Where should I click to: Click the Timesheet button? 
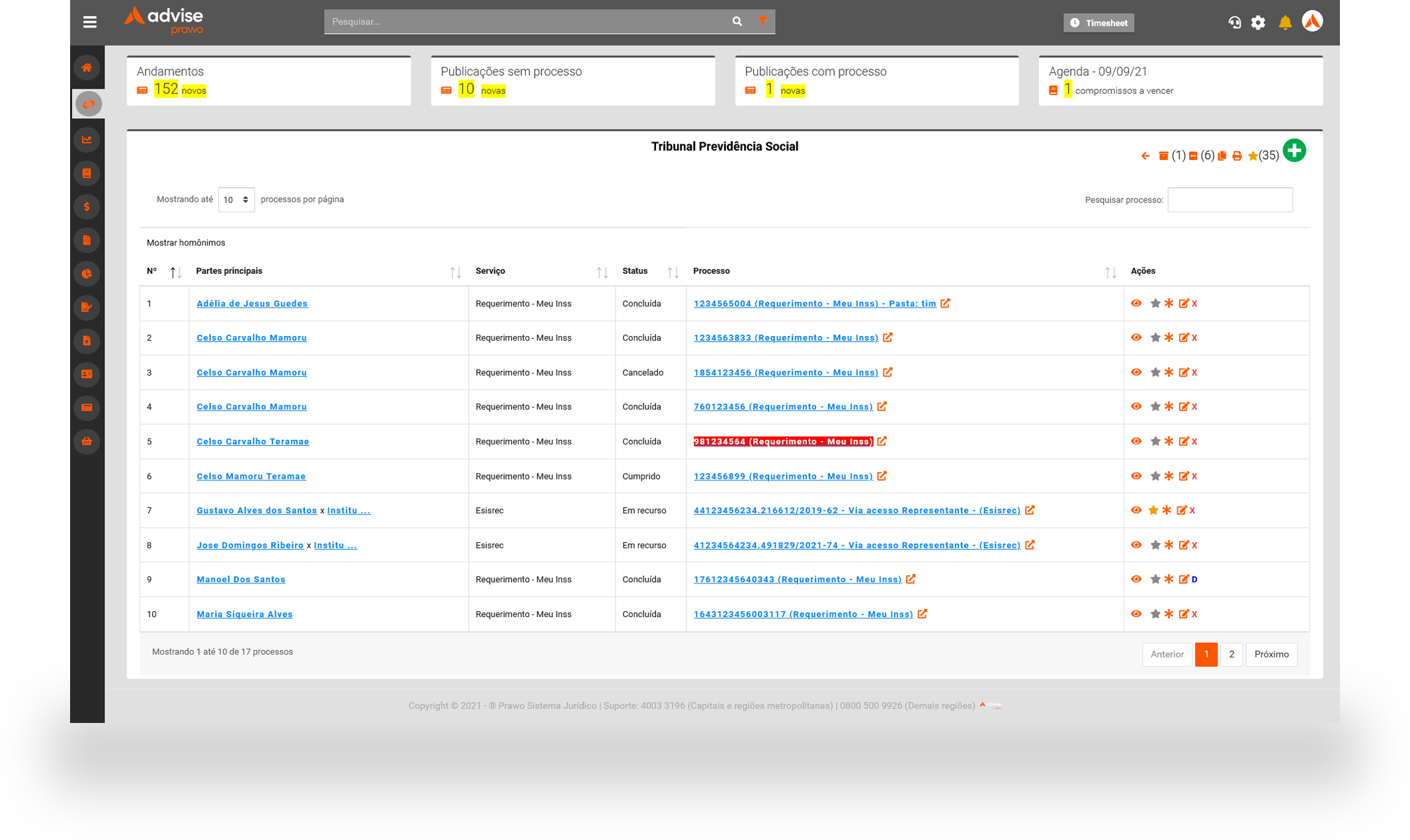[x=1099, y=22]
